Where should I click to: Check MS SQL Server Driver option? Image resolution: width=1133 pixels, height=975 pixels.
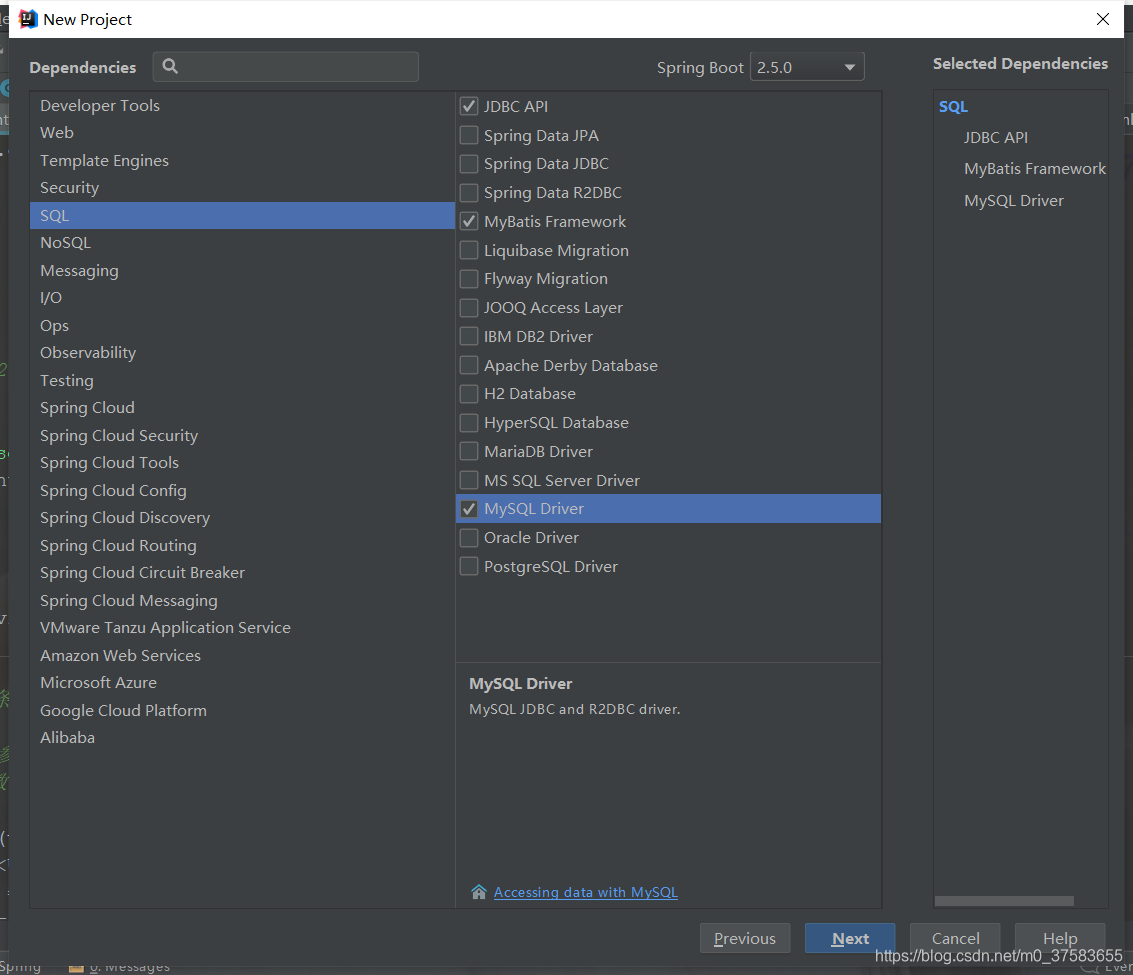point(469,480)
